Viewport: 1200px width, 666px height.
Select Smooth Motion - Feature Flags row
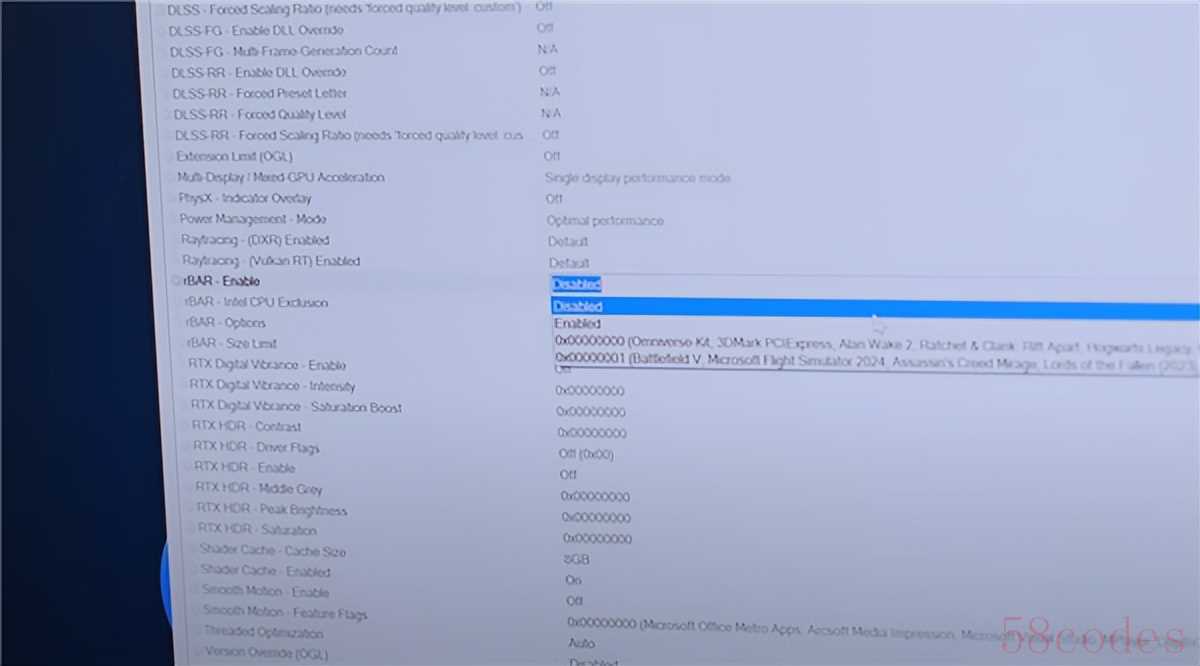[285, 613]
